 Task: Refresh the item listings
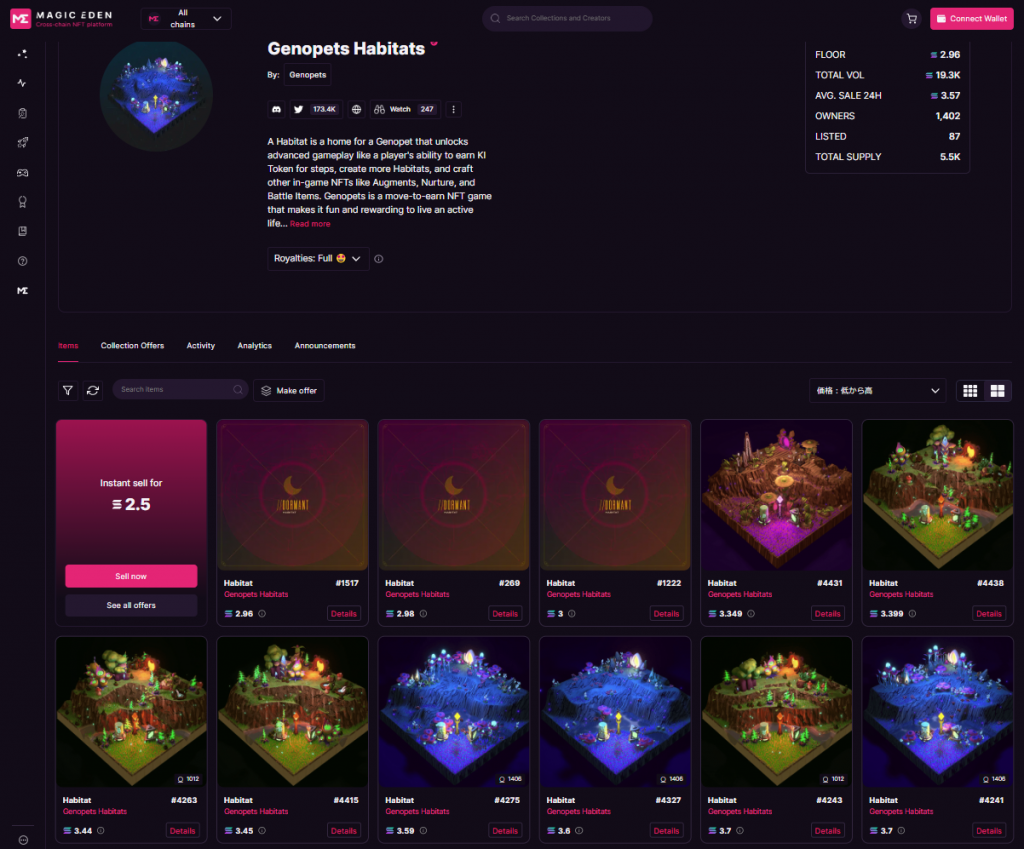click(x=93, y=390)
